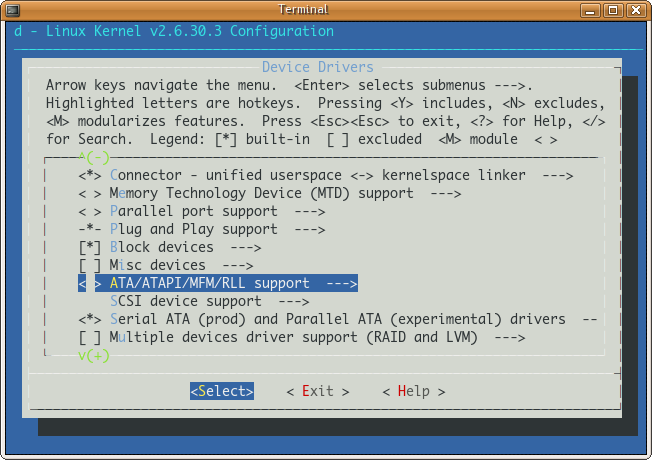Open Memory Technology Device submenu arrow
Image resolution: width=652 pixels, height=460 pixels.
pyautogui.click(x=446, y=194)
